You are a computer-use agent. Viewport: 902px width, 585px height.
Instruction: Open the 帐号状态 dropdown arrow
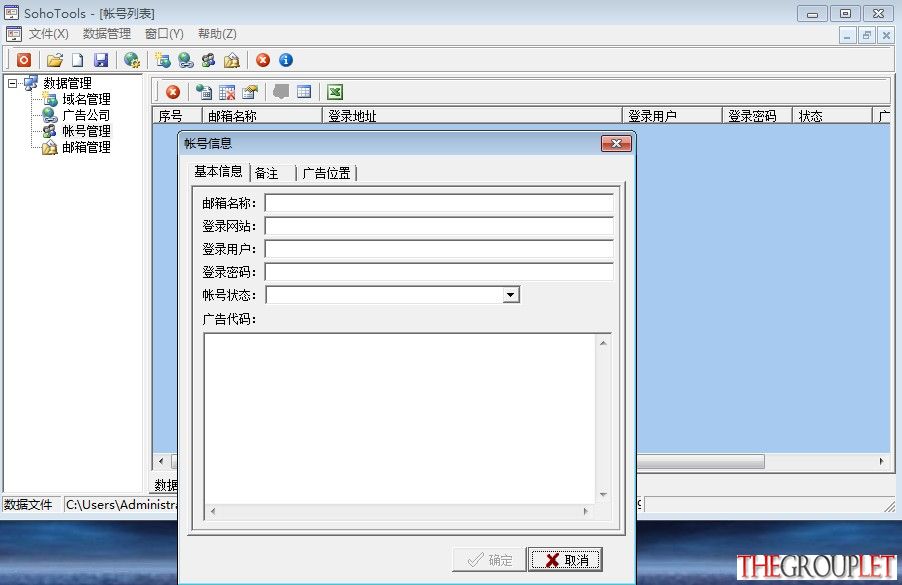510,295
